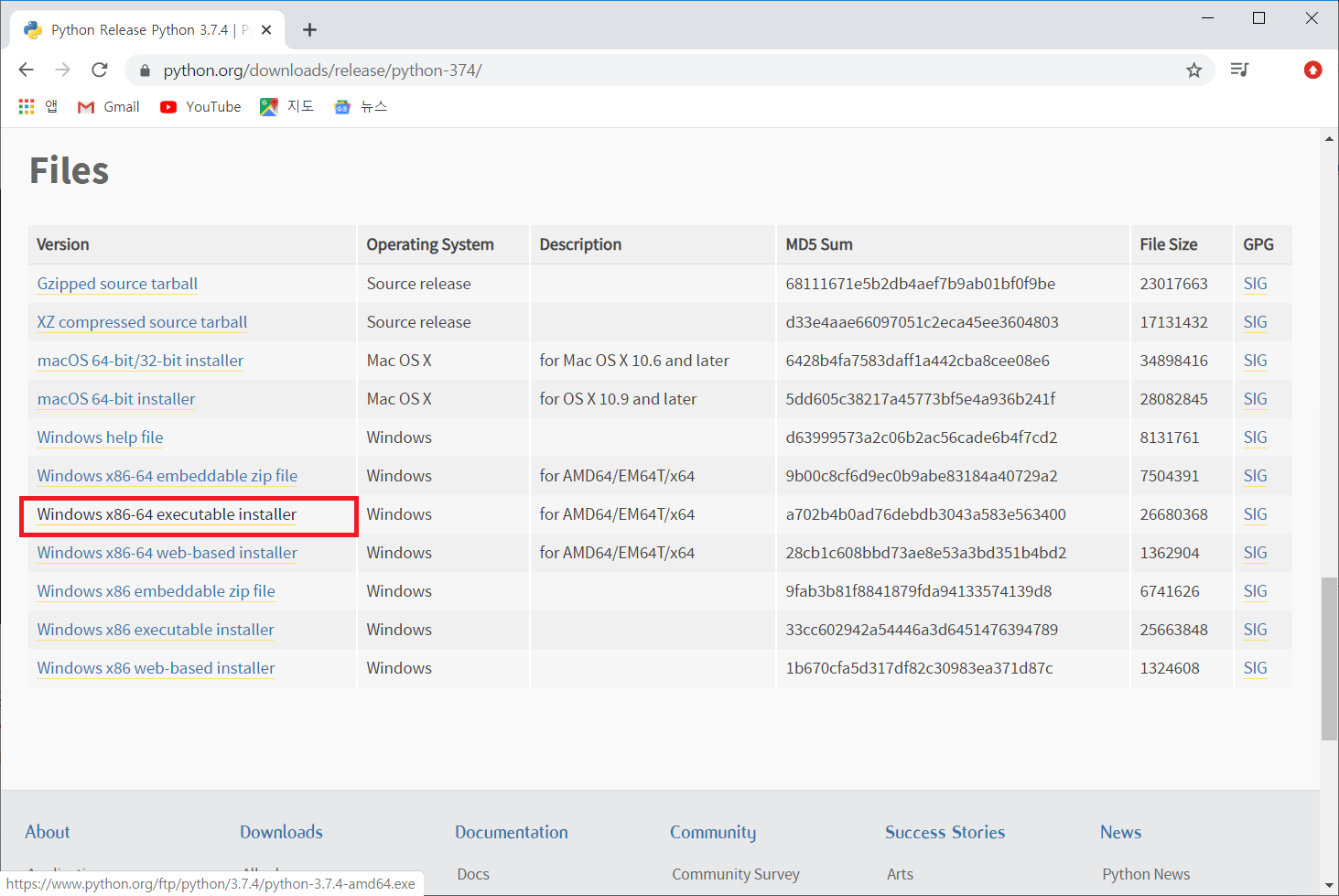Click the forward navigation arrow
This screenshot has width=1339, height=896.
tap(62, 70)
